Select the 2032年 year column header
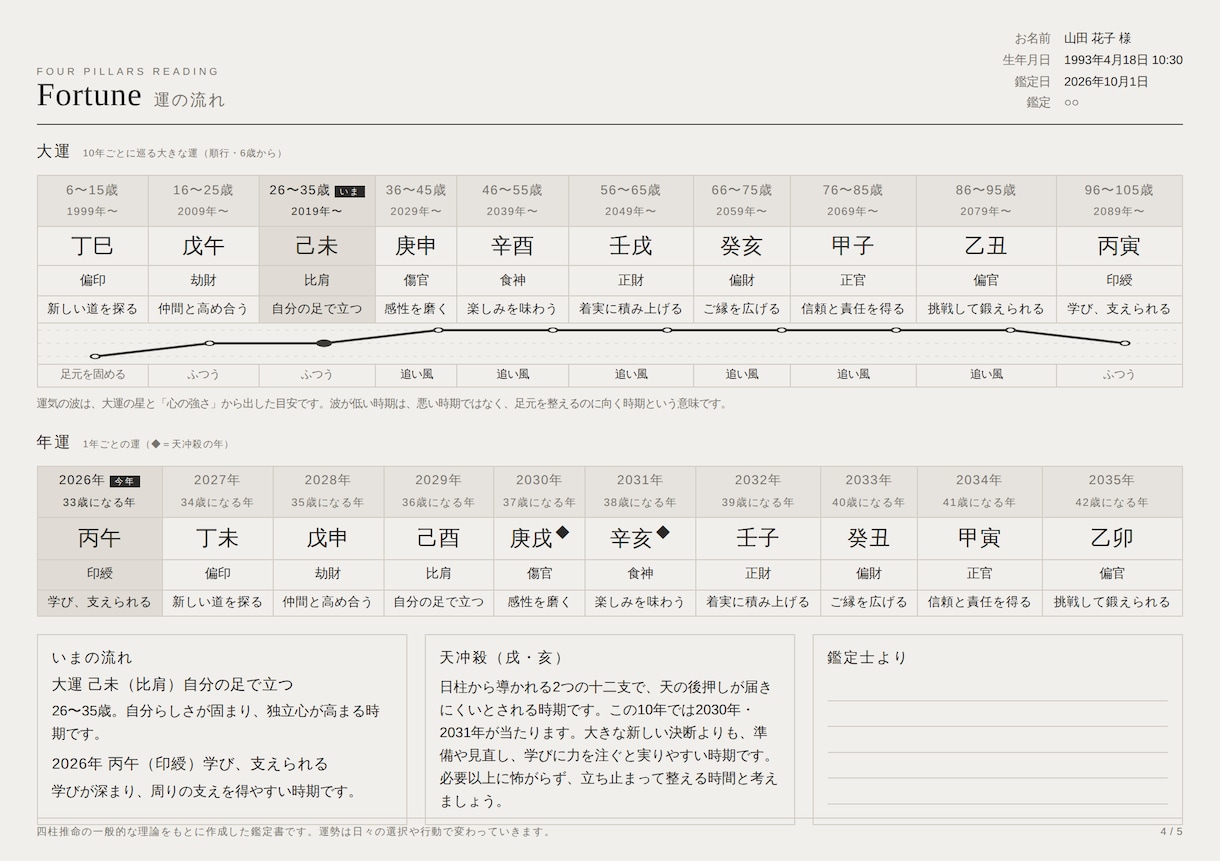 (x=758, y=491)
